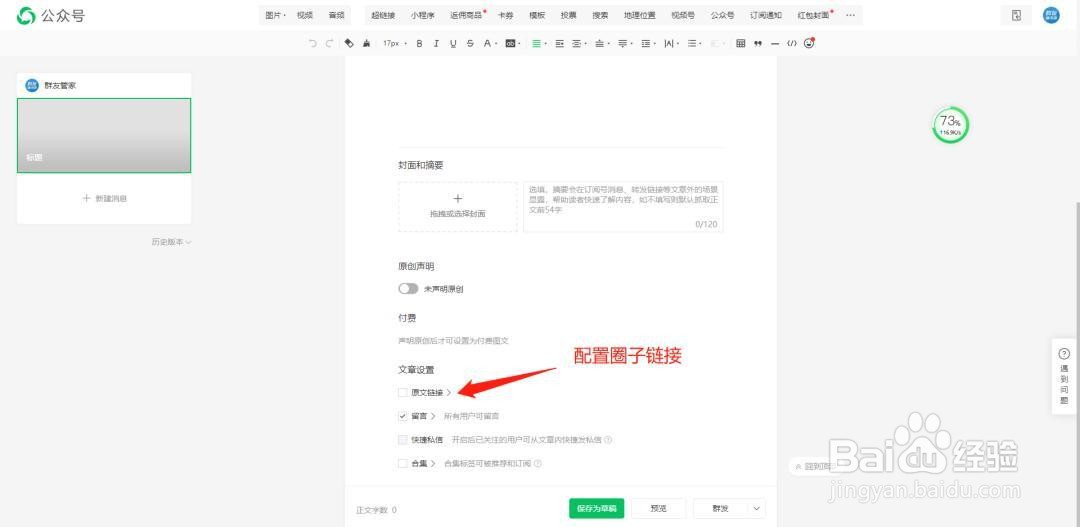Toggle italic I formatting
Screen dimensions: 1080x527
click(x=436, y=43)
